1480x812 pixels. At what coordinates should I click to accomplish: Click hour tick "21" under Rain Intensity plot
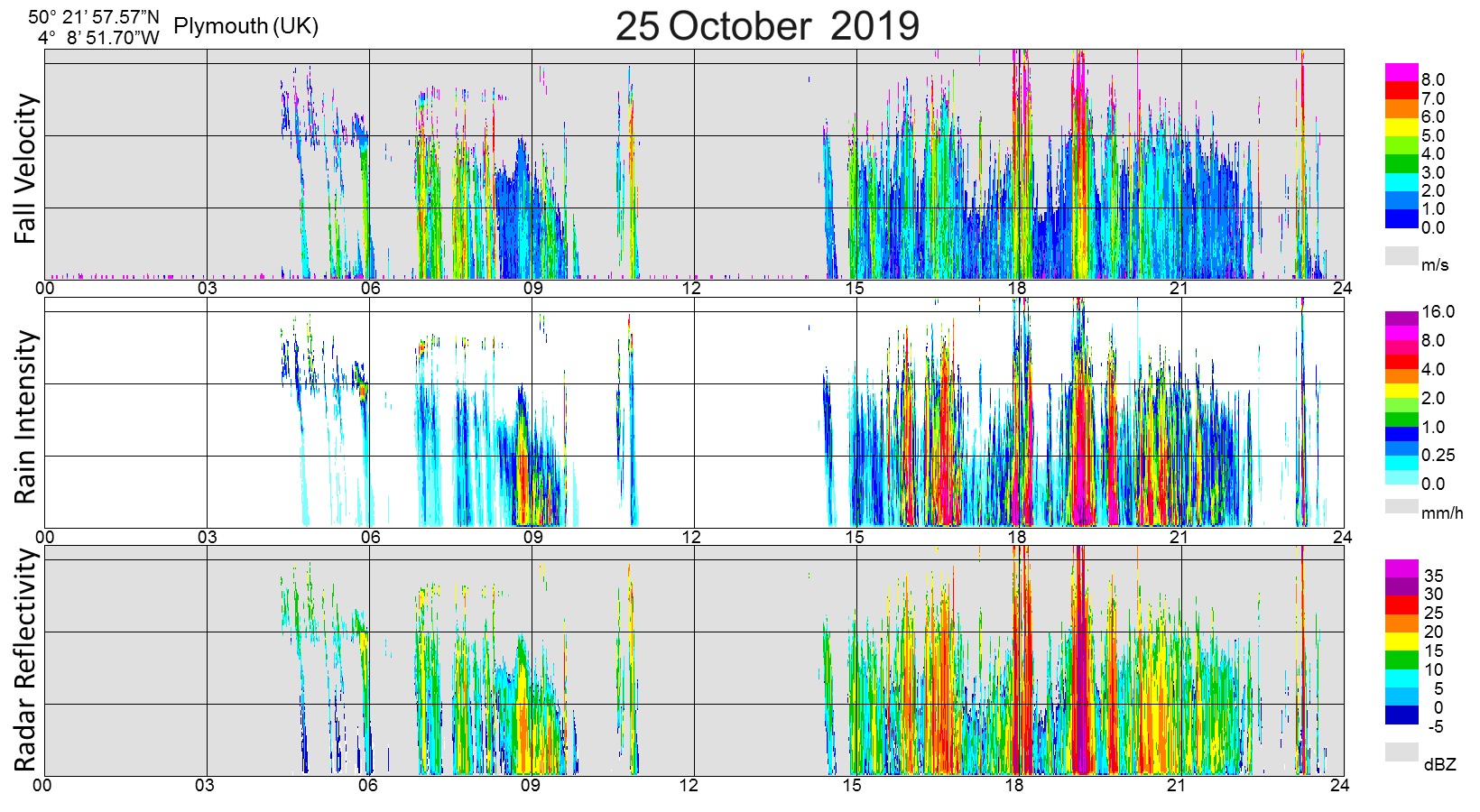(1179, 538)
